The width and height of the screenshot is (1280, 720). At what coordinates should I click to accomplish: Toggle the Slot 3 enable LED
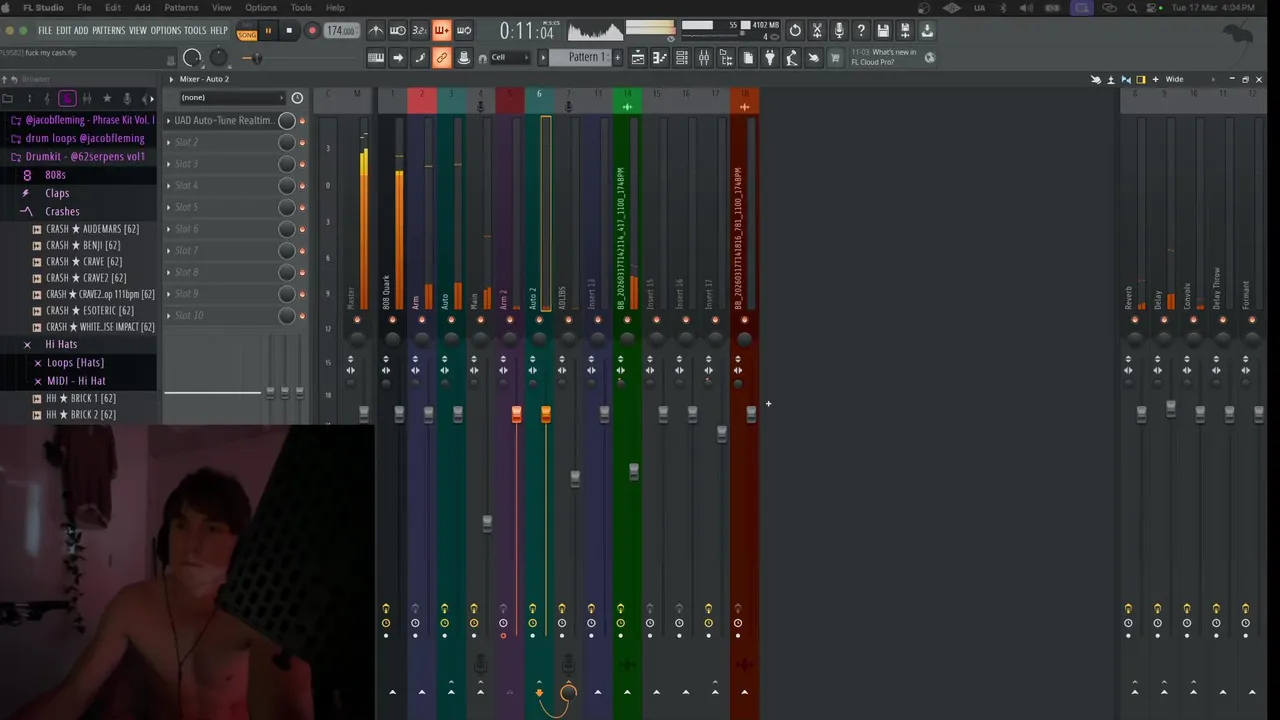coord(302,164)
